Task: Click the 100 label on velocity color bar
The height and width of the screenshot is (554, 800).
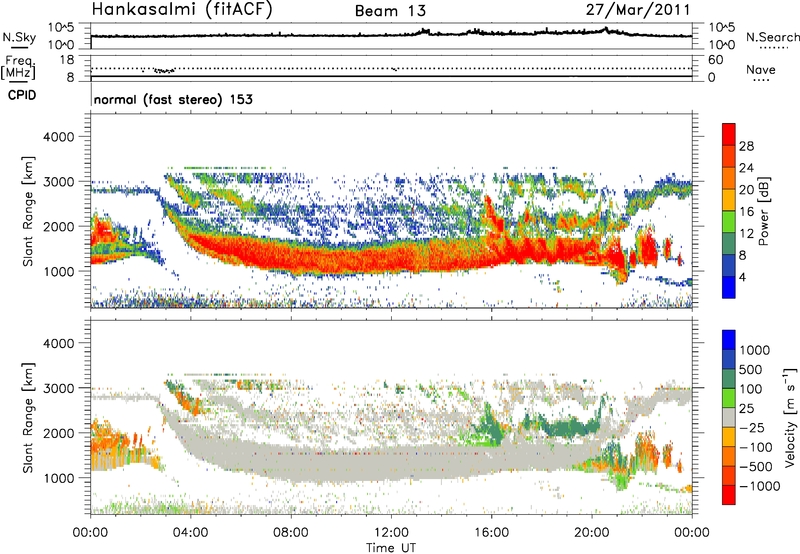Action: click(x=751, y=389)
